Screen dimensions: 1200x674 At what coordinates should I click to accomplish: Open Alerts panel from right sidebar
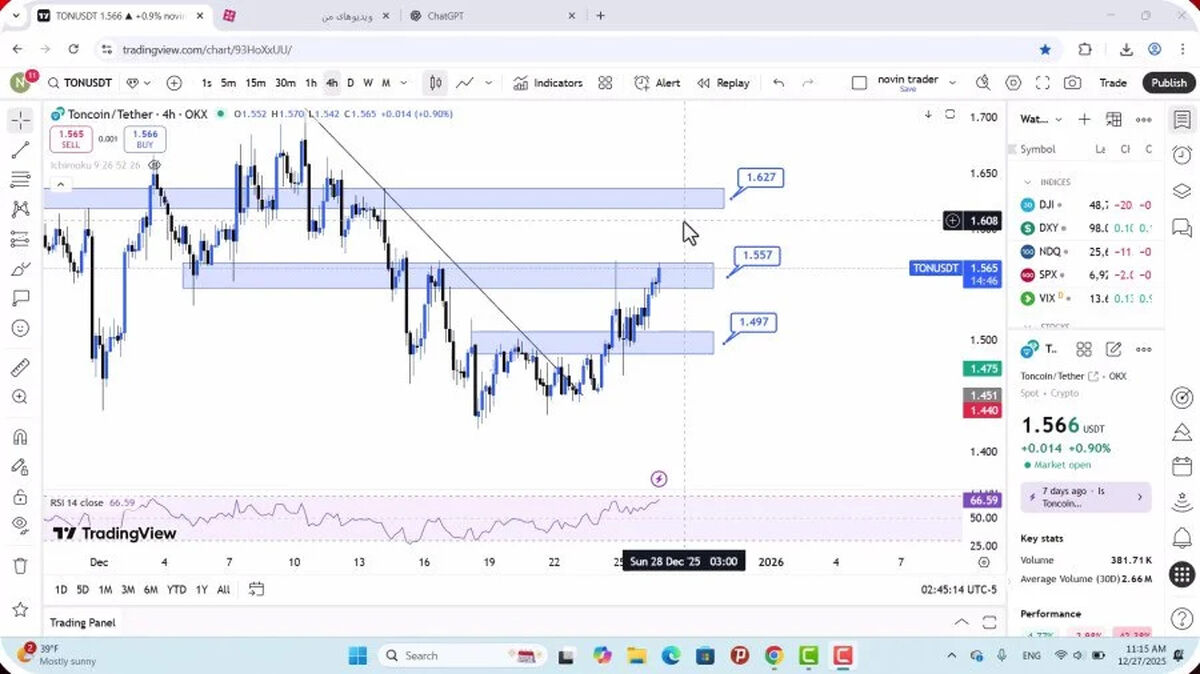1182,155
